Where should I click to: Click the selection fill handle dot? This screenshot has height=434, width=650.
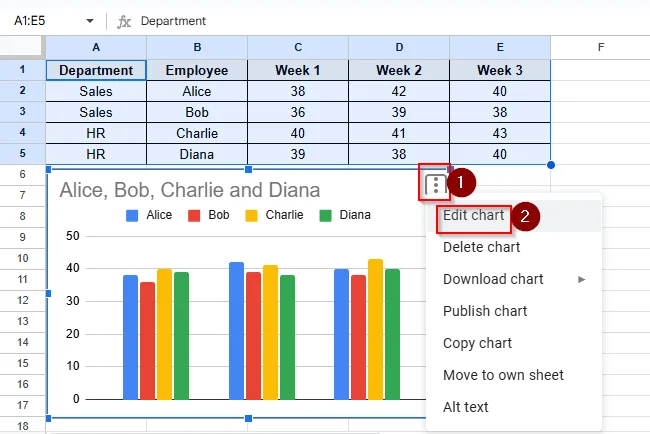[x=551, y=165]
